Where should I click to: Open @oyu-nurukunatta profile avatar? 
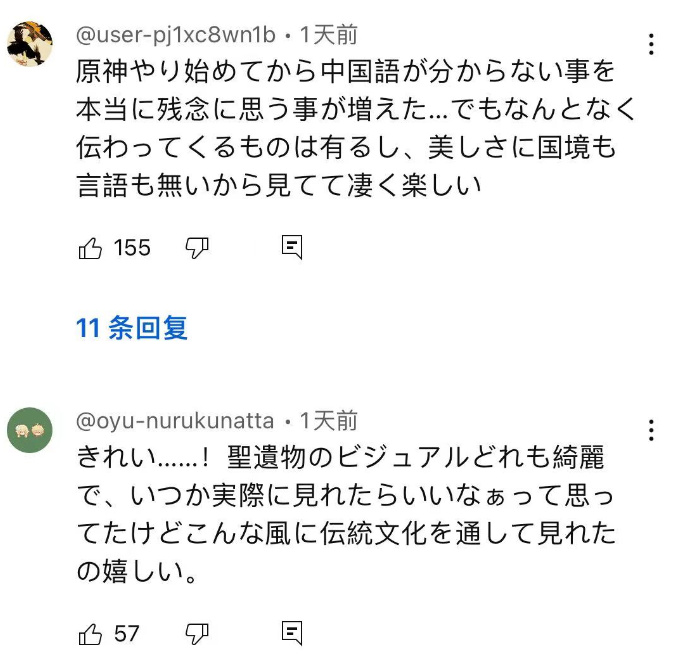point(30,430)
